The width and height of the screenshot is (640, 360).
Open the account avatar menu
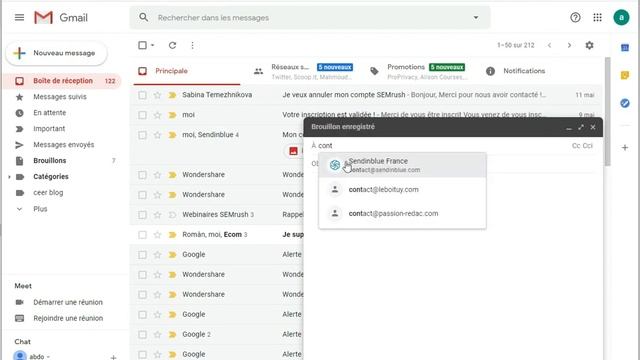click(621, 18)
